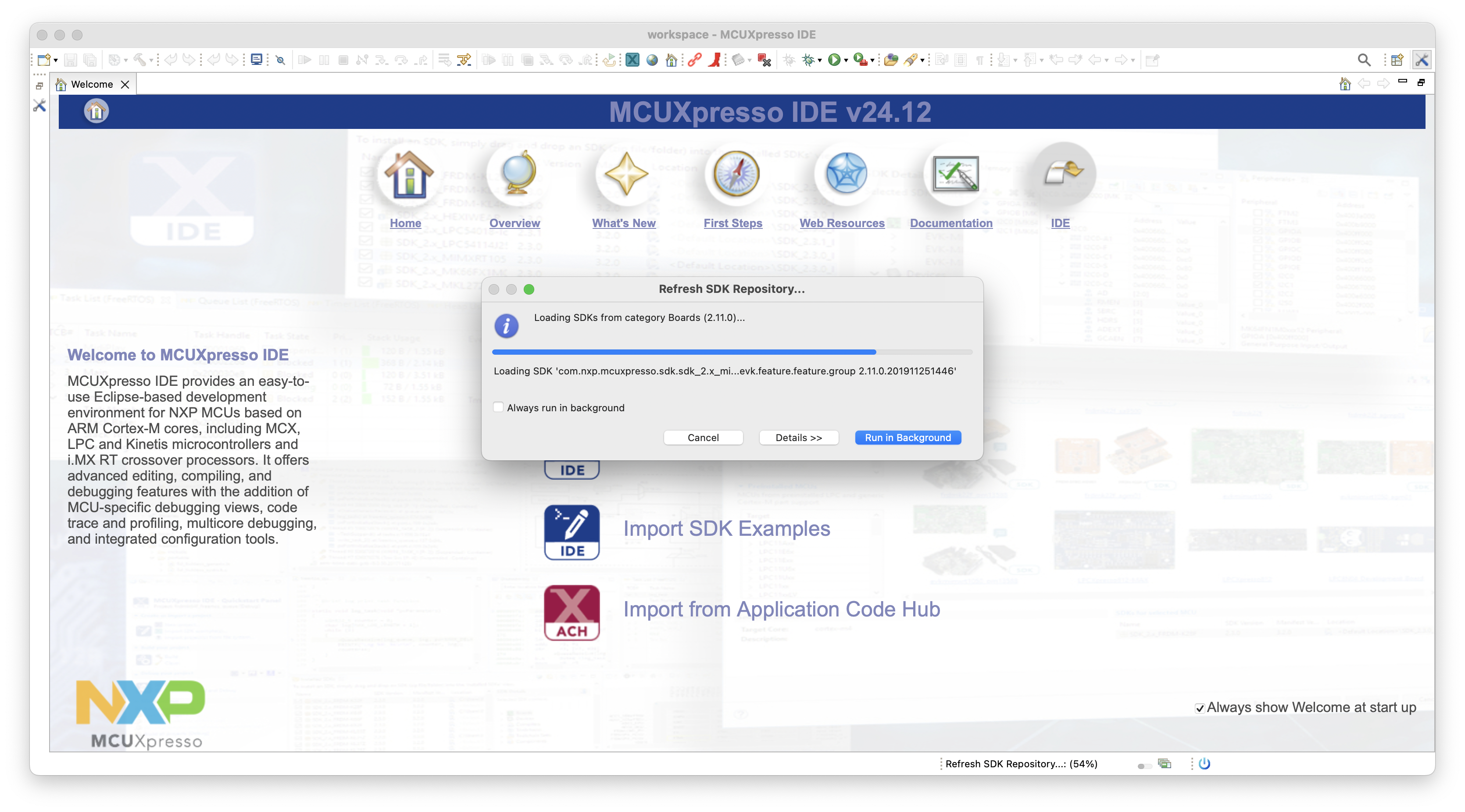Click the open folder toolbar icon
This screenshot has width=1465, height=812.
[x=891, y=60]
